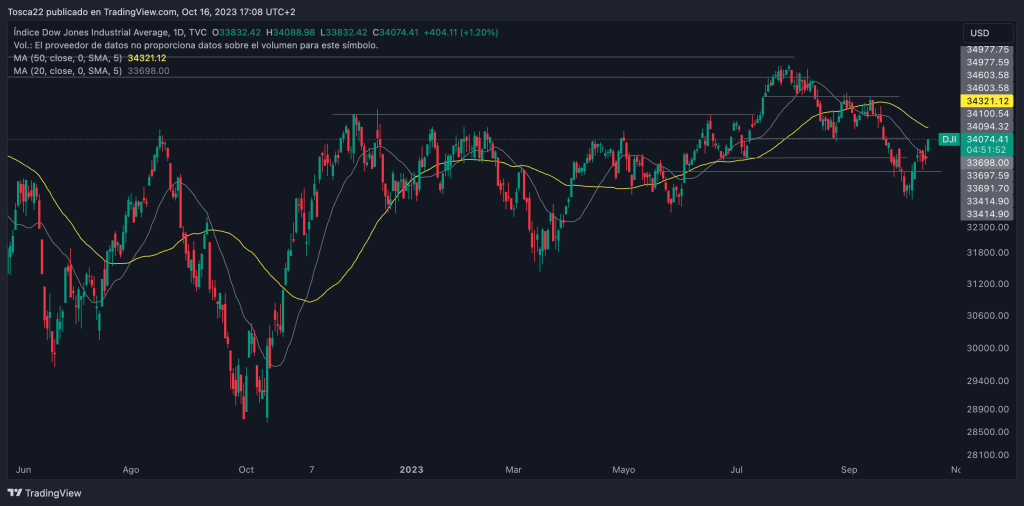Select the MA 20 indicator legend text
The image size is (1024, 506).
pyautogui.click(x=68, y=71)
